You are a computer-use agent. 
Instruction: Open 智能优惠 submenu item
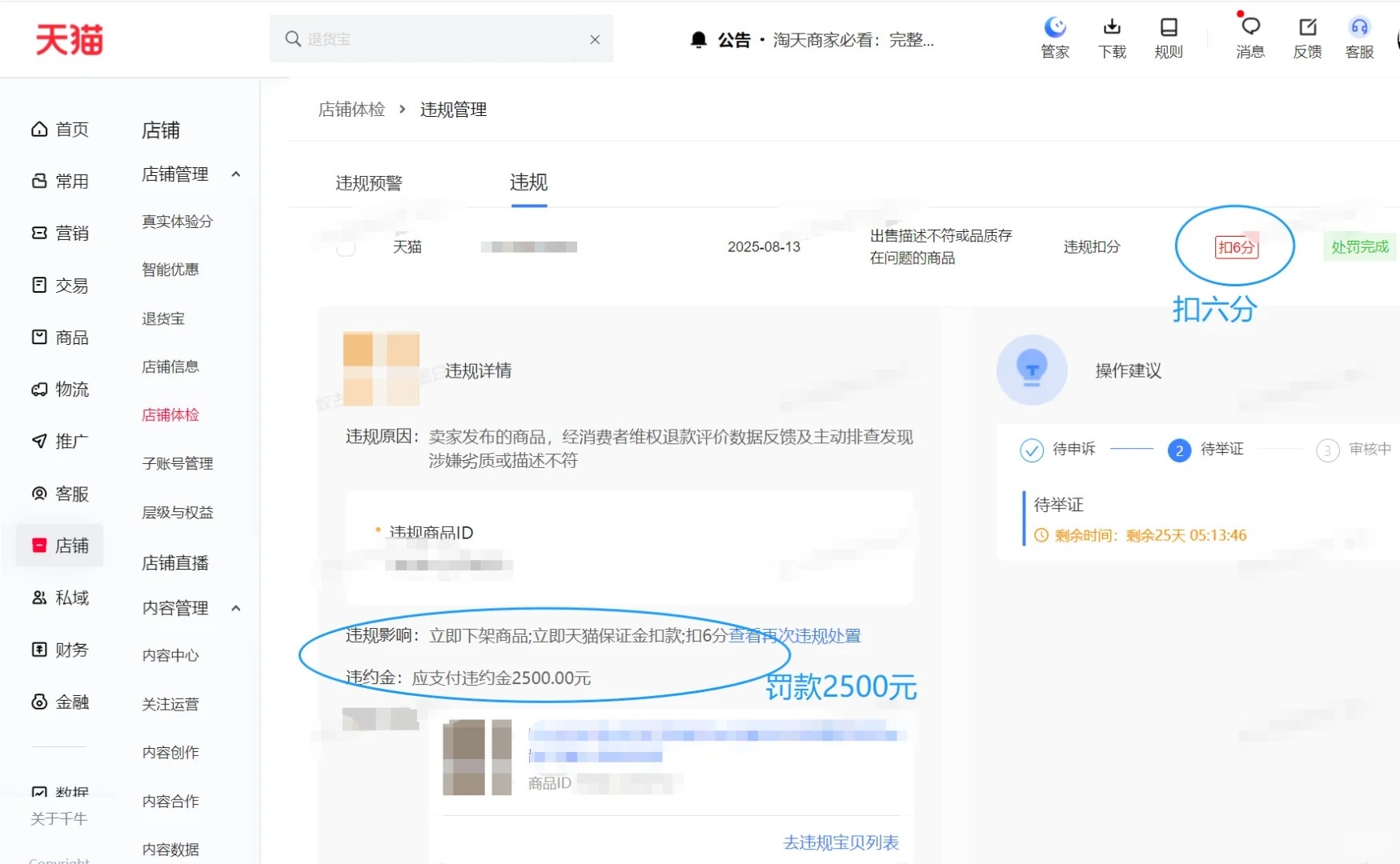click(x=170, y=270)
